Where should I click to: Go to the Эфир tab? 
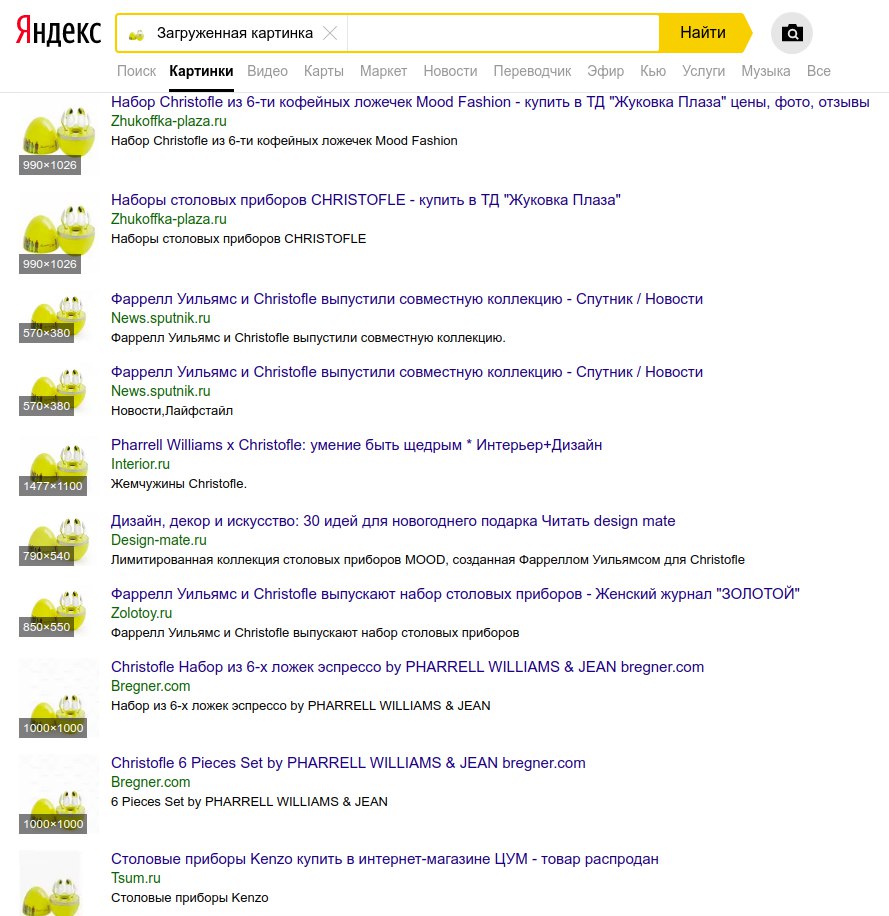tap(605, 71)
